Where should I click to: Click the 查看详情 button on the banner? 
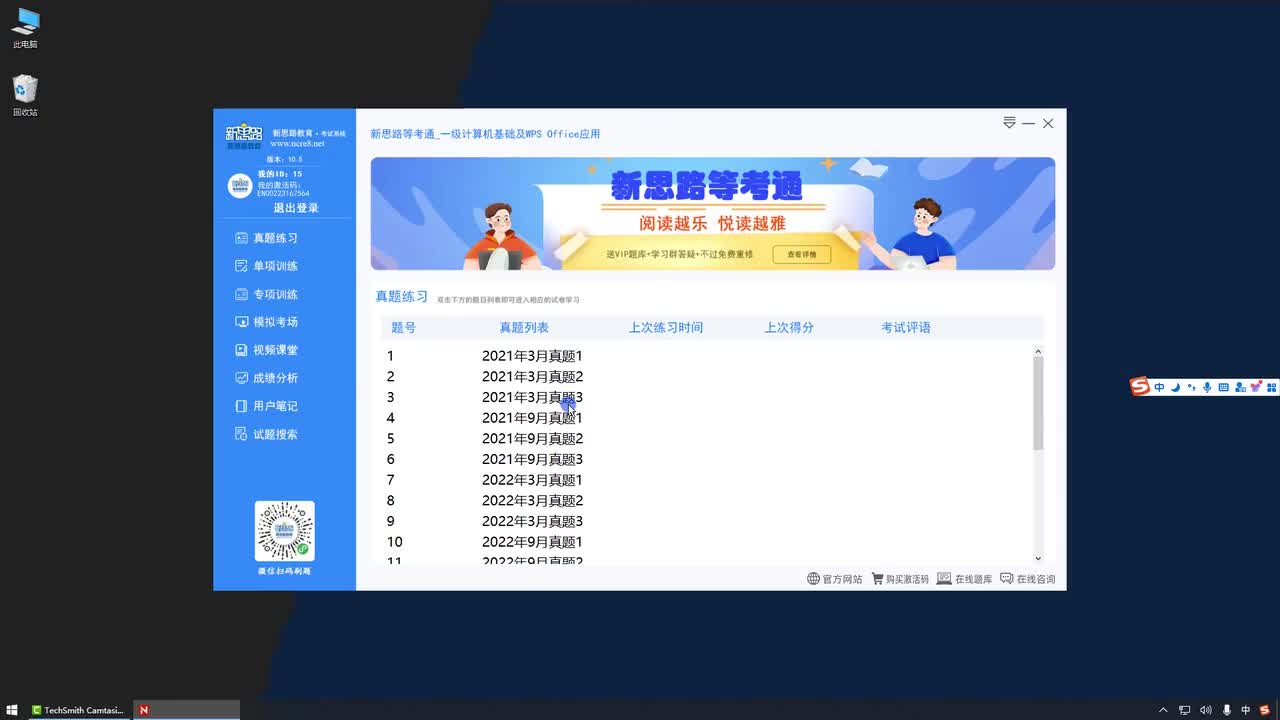tap(801, 254)
